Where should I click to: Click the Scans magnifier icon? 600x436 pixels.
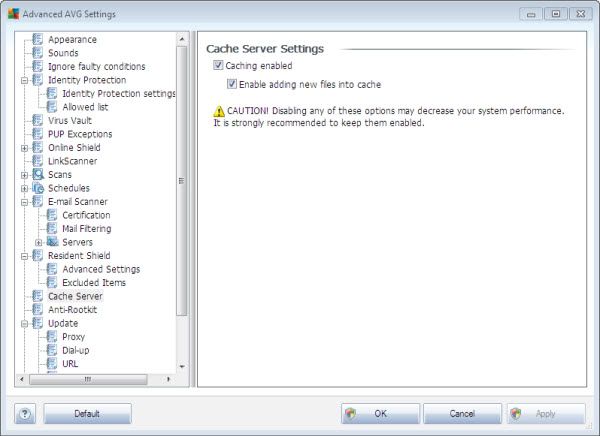pyautogui.click(x=38, y=175)
